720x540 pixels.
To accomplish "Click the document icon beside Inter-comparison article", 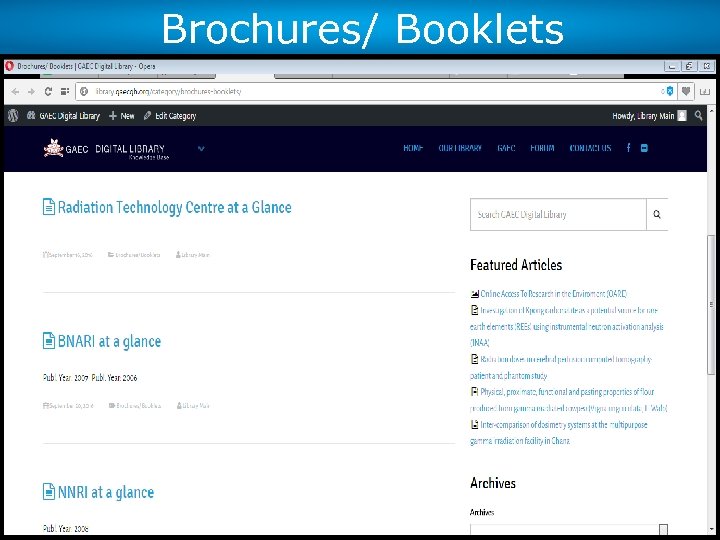I will click(475, 425).
